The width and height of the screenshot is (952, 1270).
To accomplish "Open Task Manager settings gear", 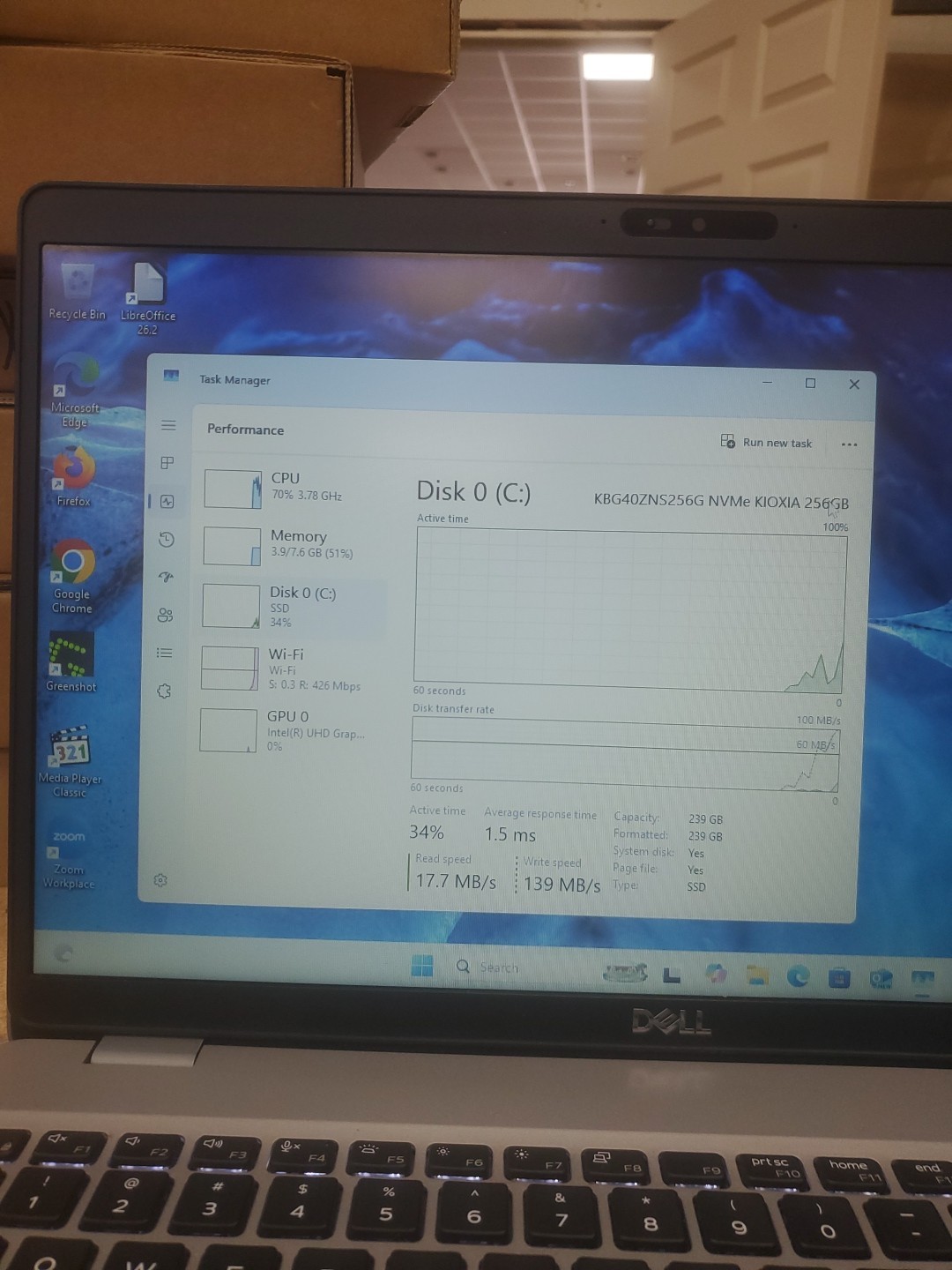I will (160, 880).
